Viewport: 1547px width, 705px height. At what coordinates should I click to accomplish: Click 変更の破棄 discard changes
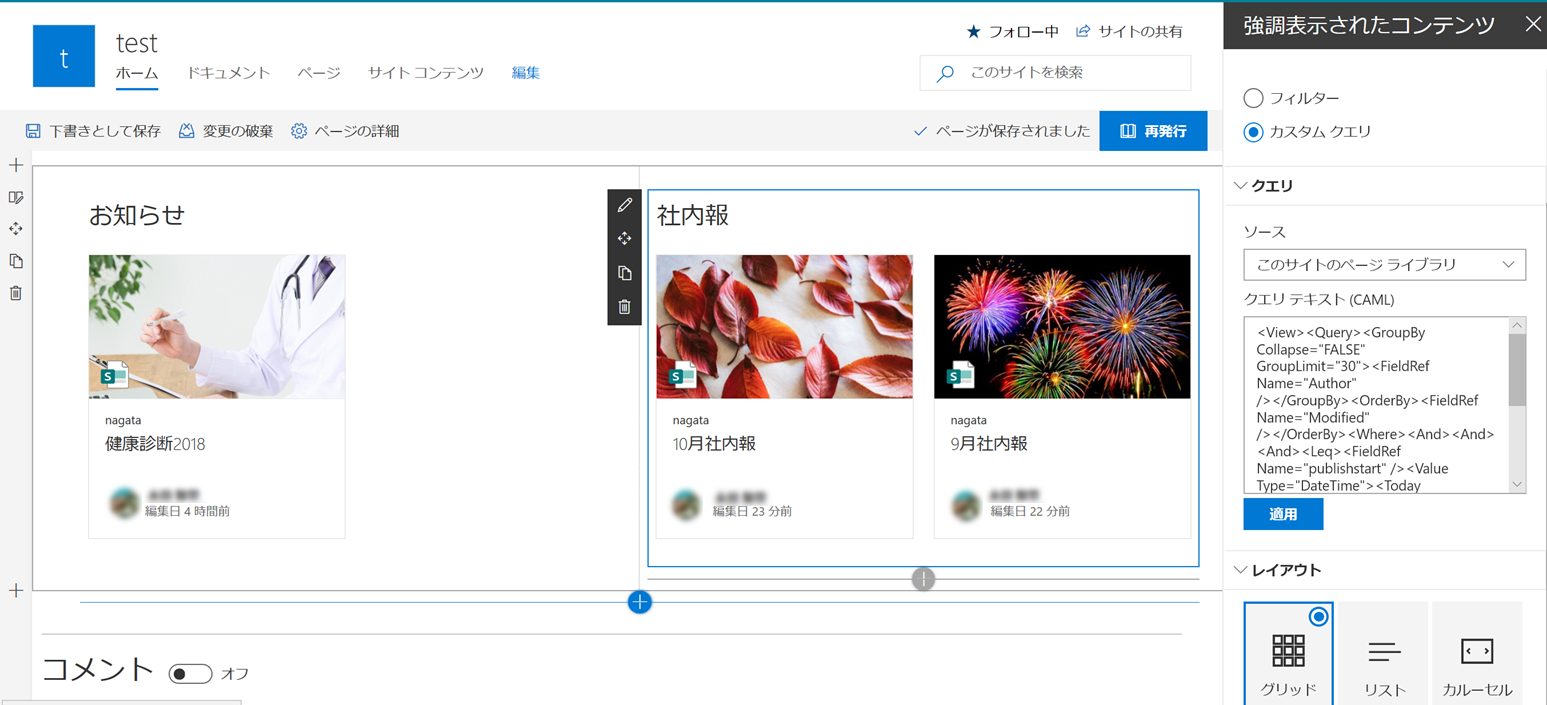[x=226, y=131]
